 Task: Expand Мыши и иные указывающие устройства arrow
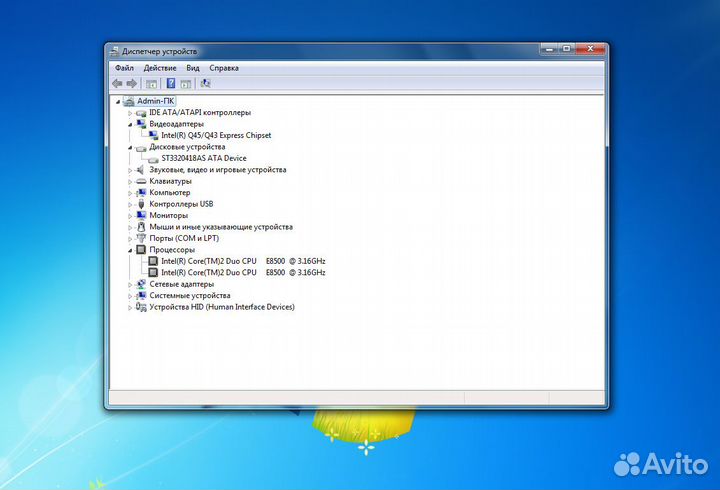point(130,227)
